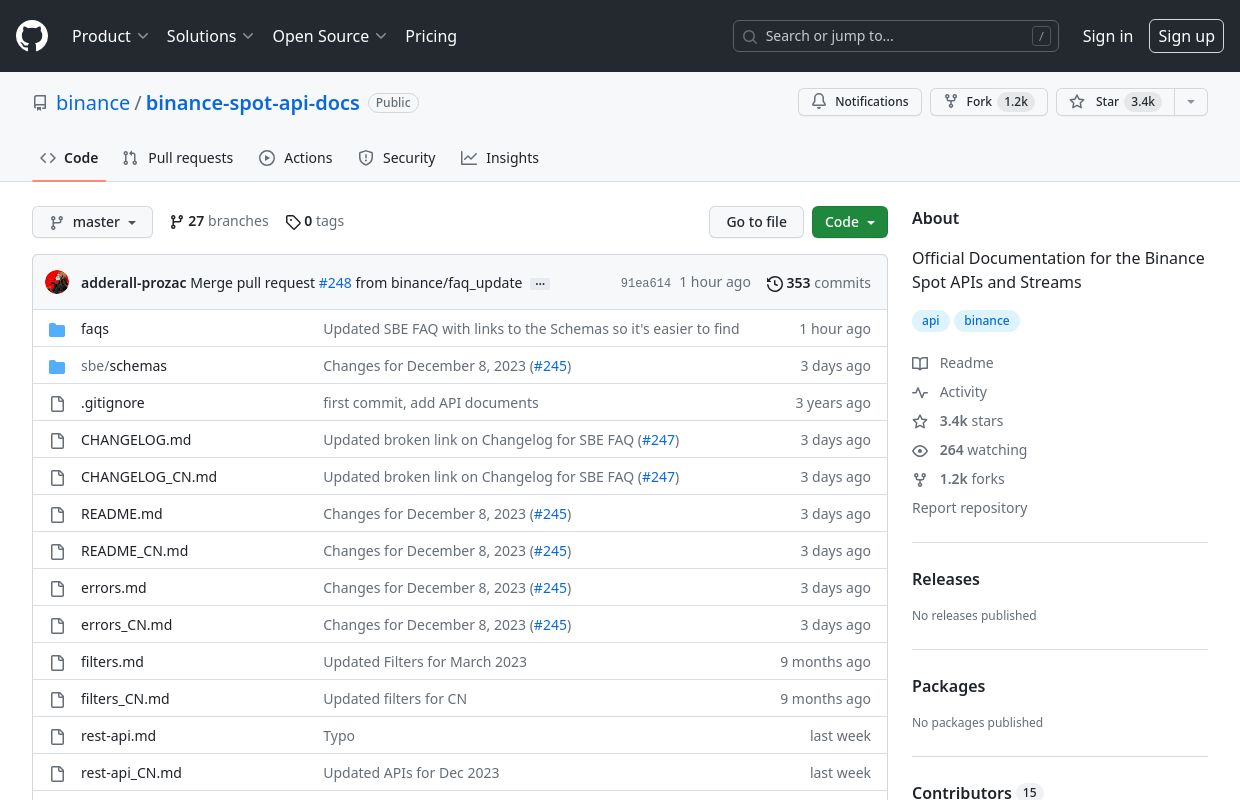
Task: Click adderall-prozac avatar image
Action: pos(57,282)
